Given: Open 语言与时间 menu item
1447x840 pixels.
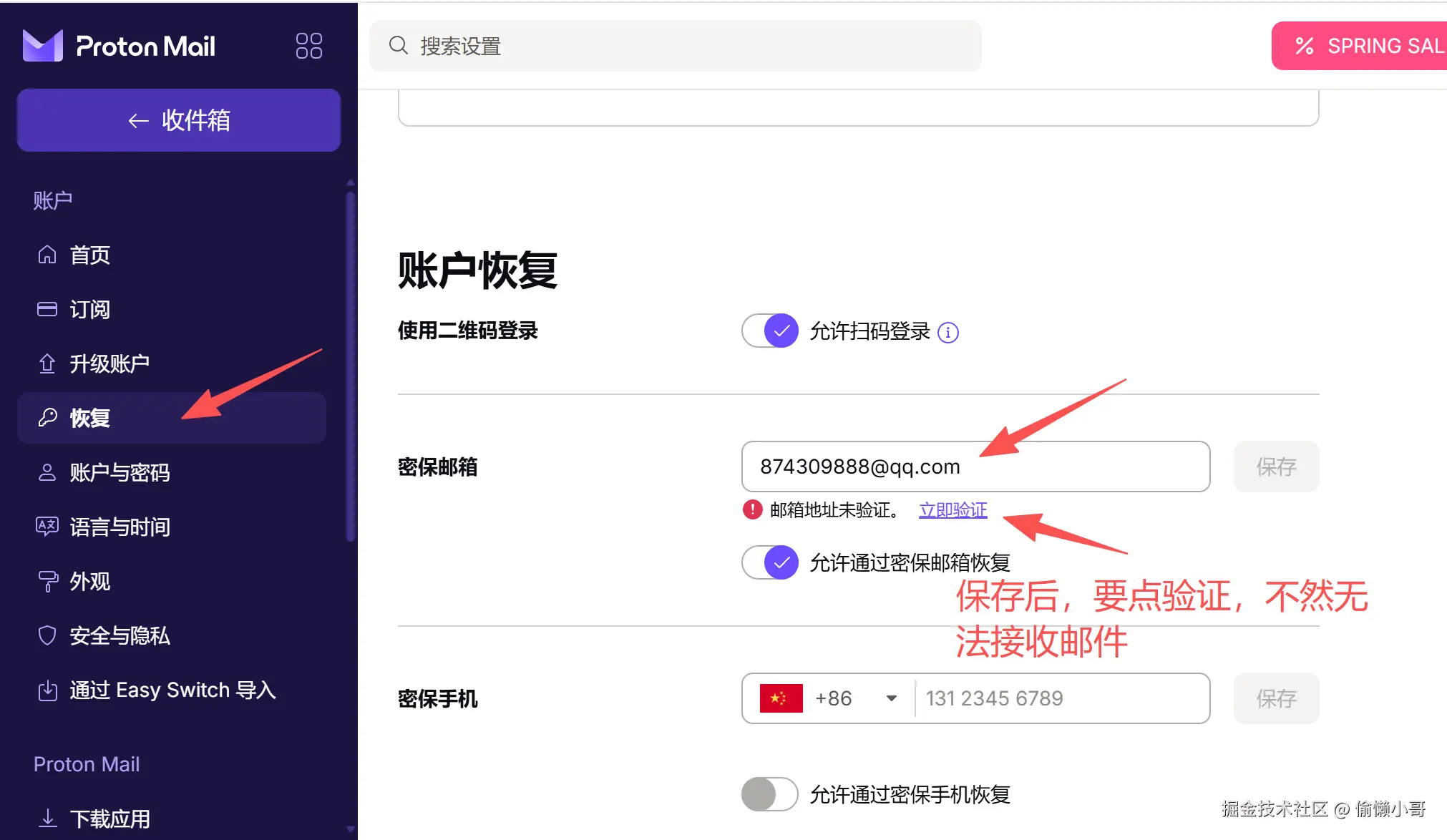Looking at the screenshot, I should pos(120,527).
